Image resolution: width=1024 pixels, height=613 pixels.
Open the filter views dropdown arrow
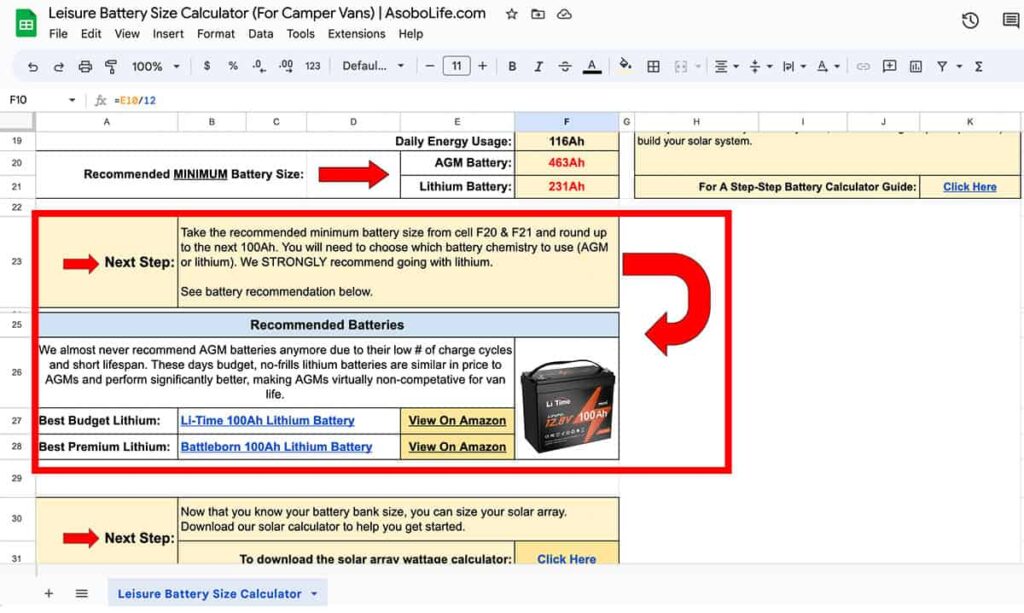(959, 67)
